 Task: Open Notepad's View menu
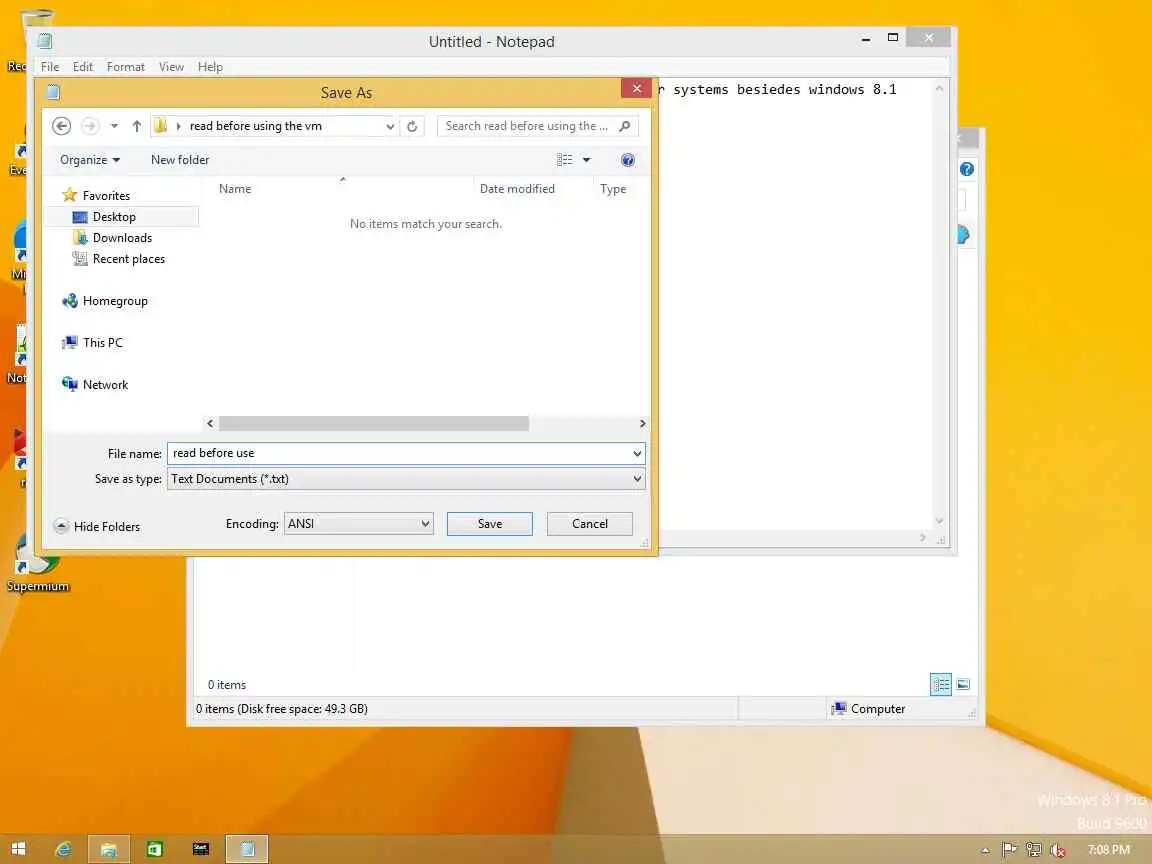pyautogui.click(x=171, y=67)
